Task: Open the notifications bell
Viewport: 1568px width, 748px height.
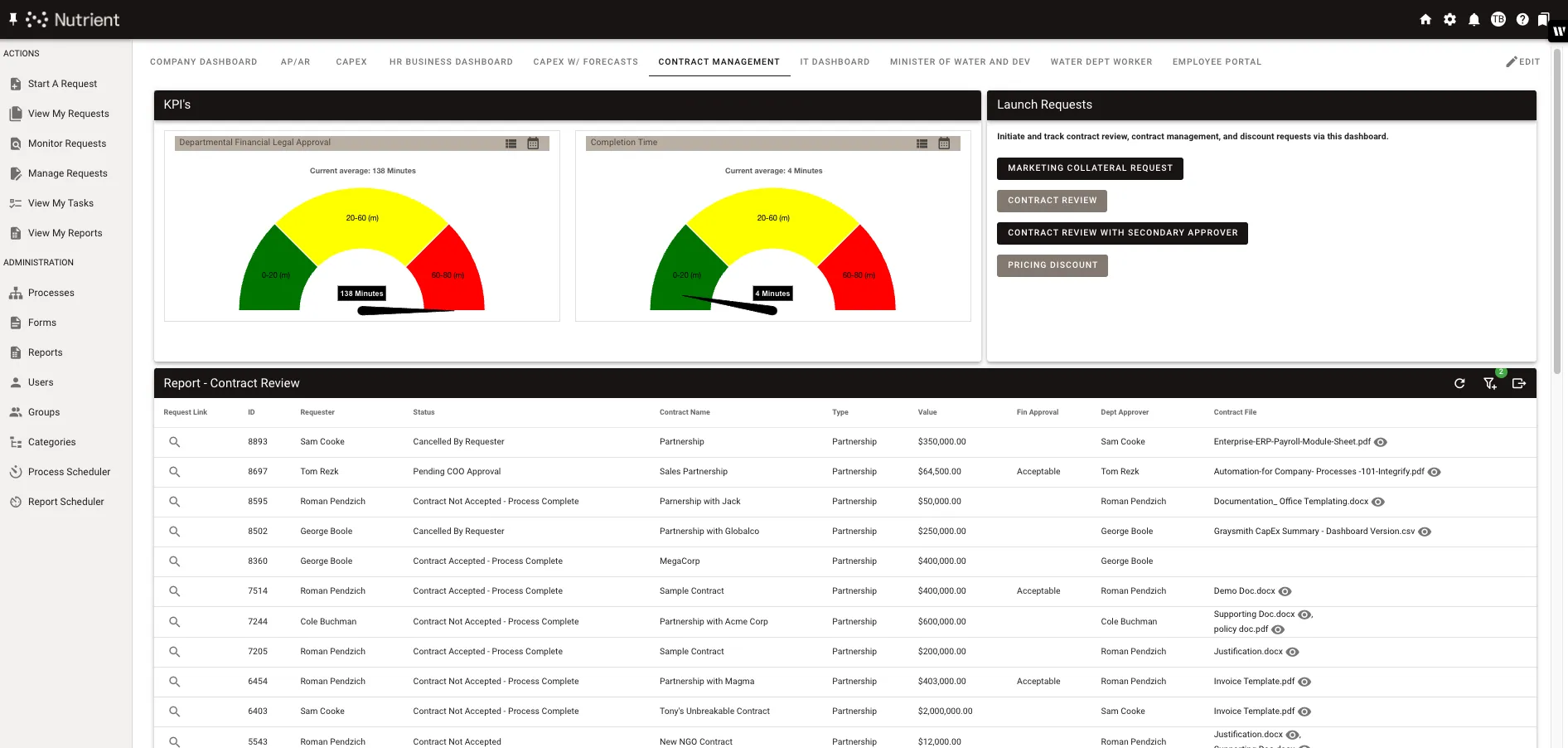Action: [x=1474, y=18]
